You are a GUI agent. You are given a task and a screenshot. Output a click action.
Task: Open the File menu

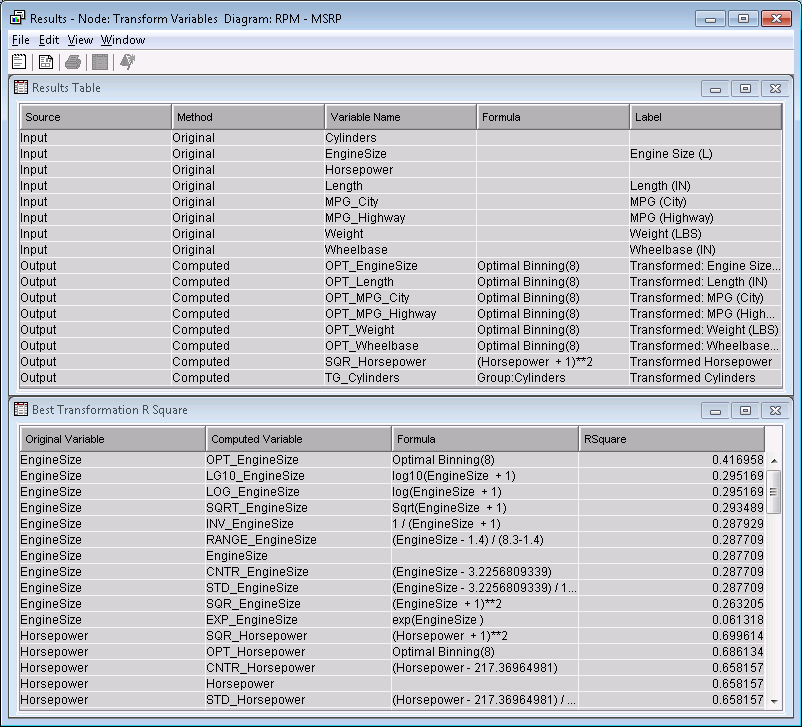(x=20, y=39)
